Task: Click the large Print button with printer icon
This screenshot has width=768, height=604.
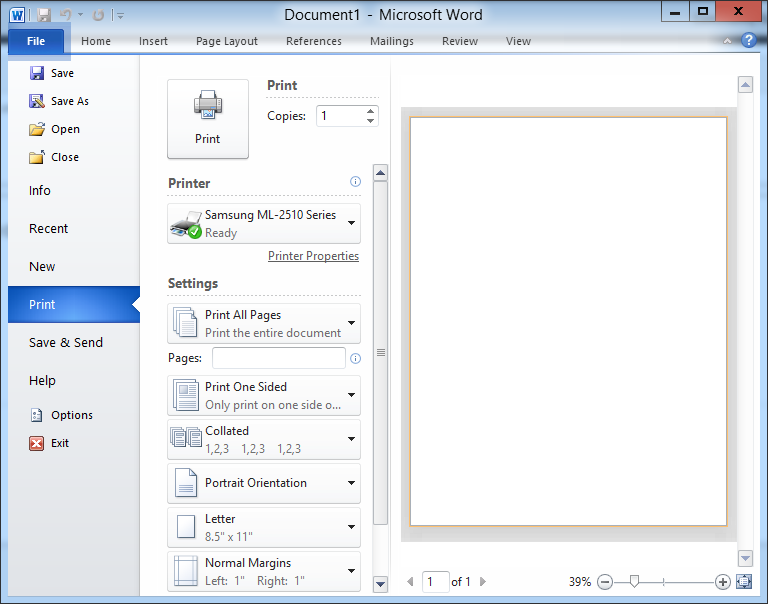Action: (x=208, y=119)
